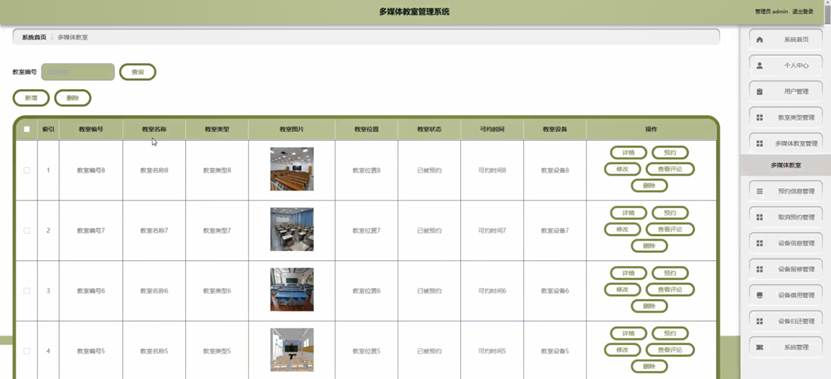This screenshot has height=379, width=831.
Task: Expand the 设备信息管理 sidebar menu
Action: pos(786,243)
